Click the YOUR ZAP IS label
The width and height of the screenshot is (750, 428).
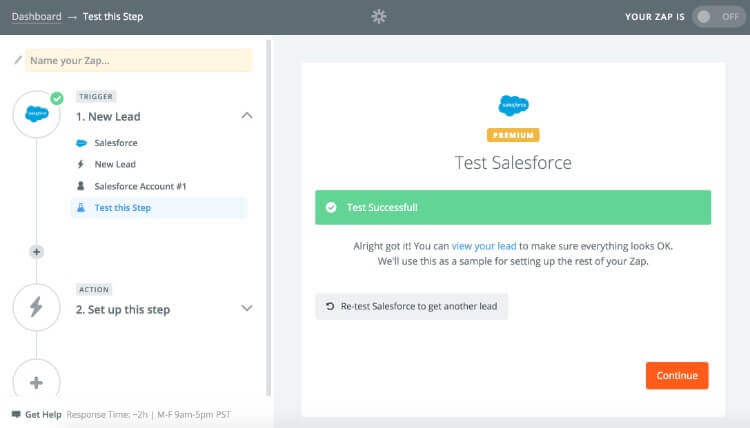[655, 17]
